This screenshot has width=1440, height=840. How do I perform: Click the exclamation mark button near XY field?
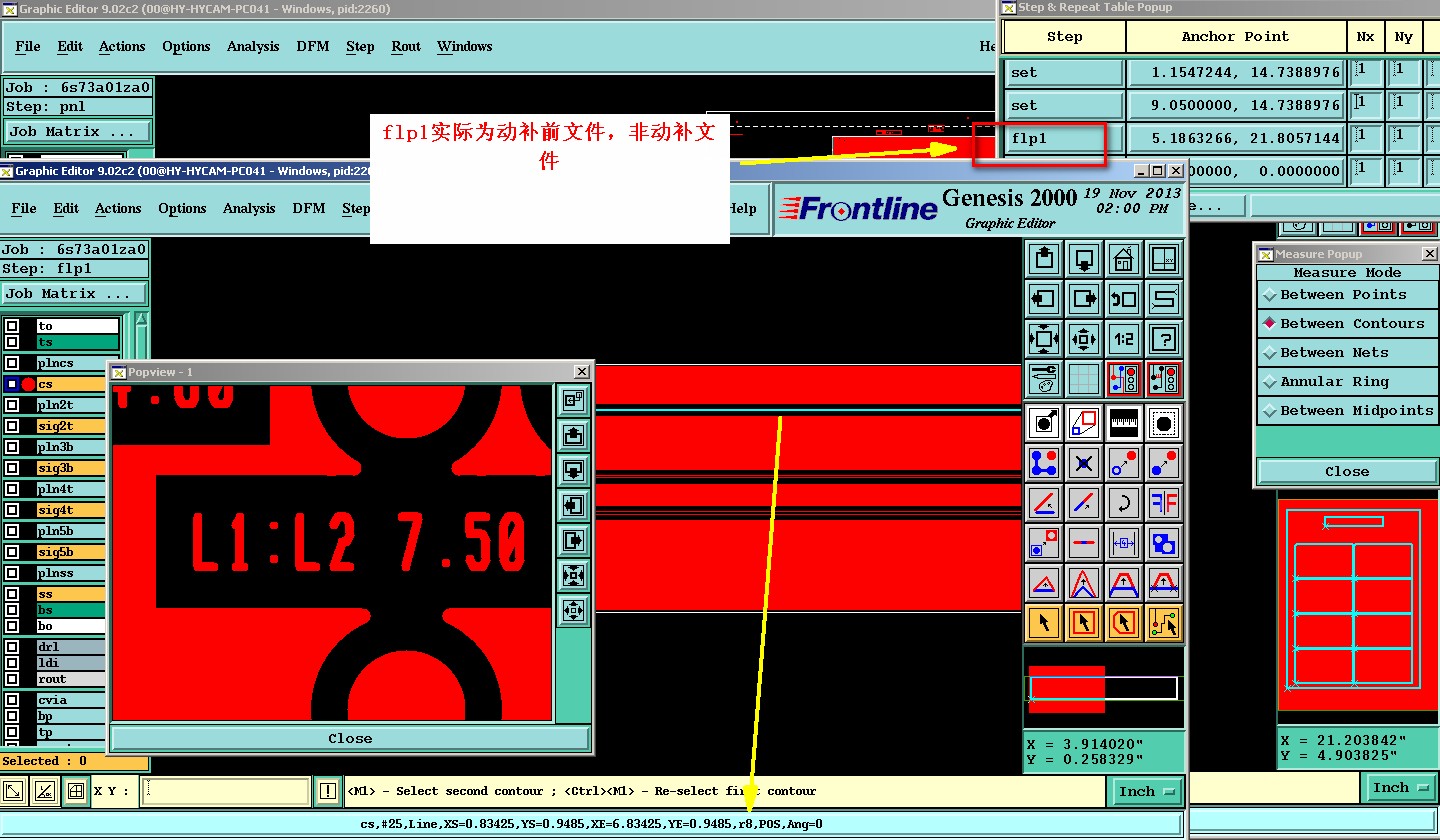click(x=328, y=791)
